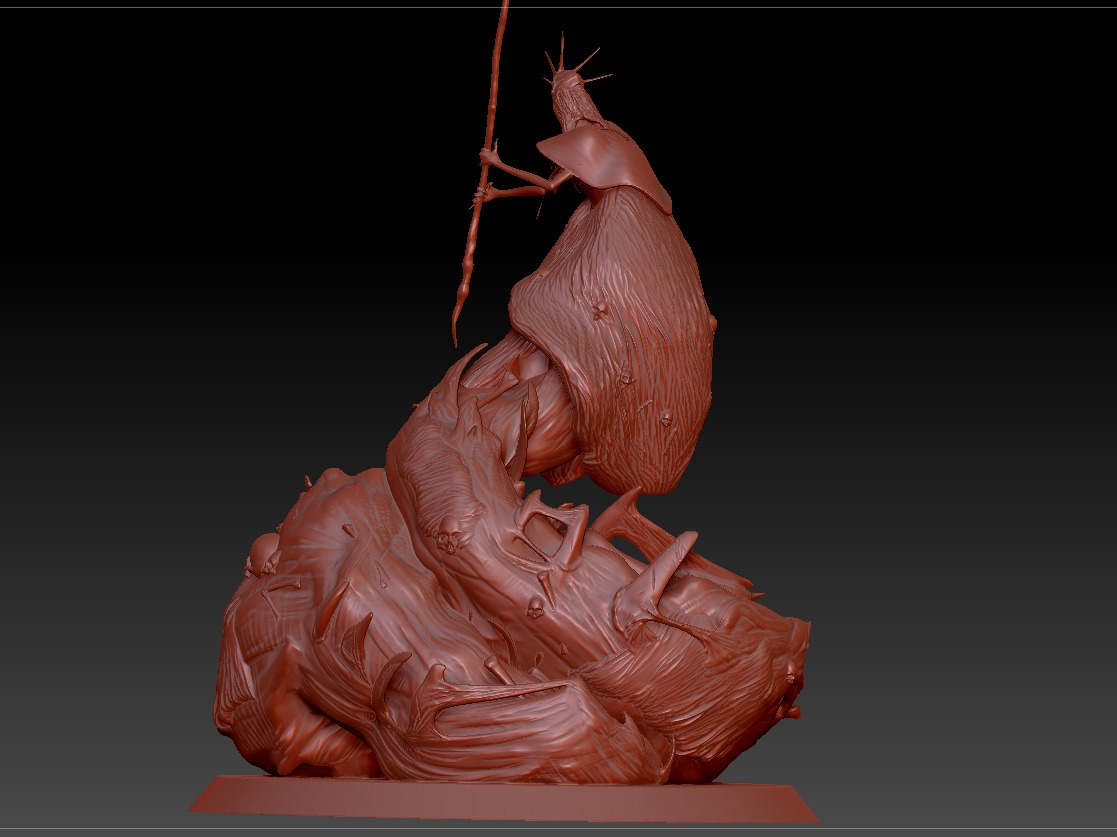Click the draped cloak on the figure's back
Viewport: 1117px width, 837px height.
630,300
